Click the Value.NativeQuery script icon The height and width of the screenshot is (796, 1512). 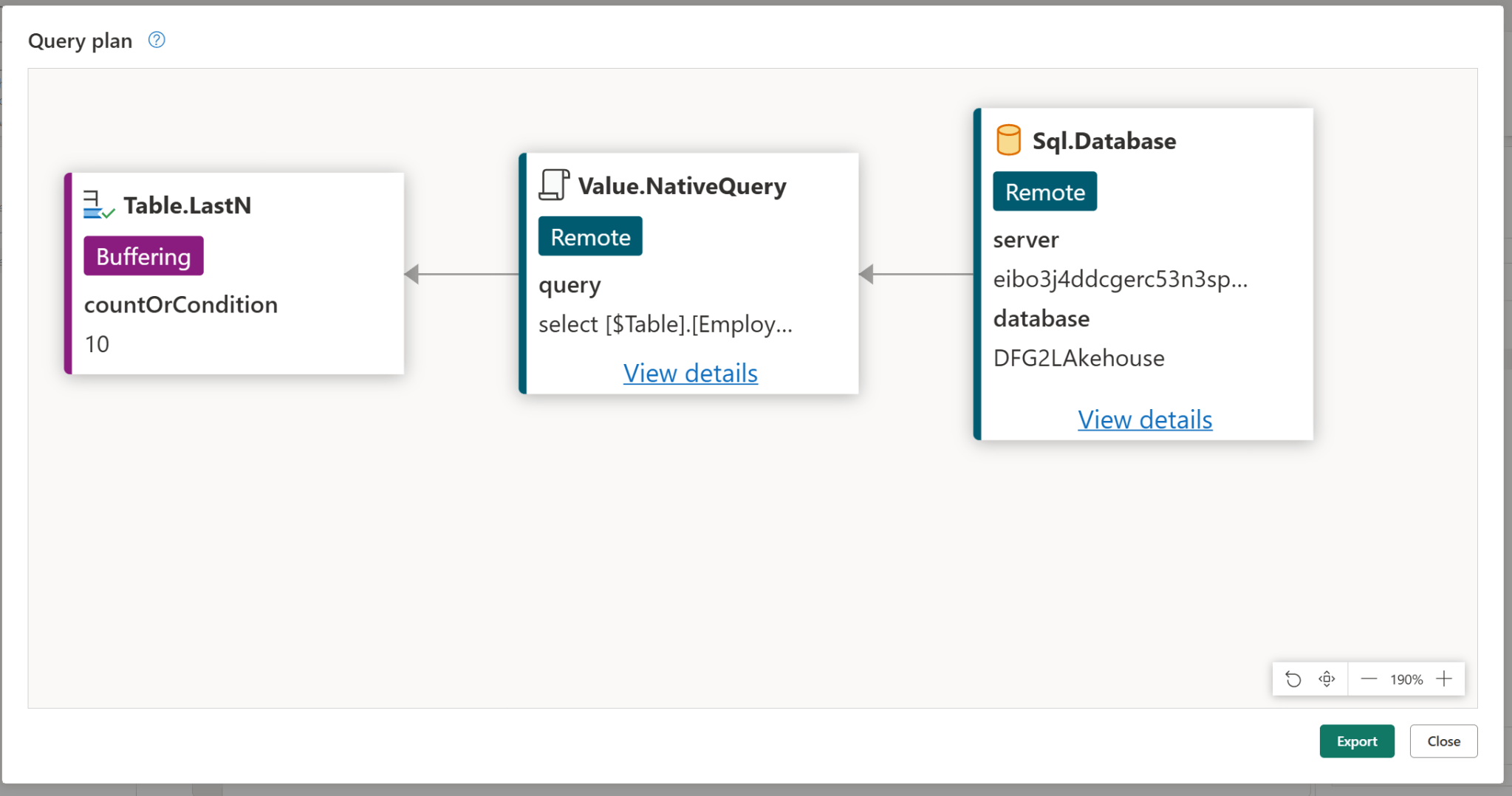coord(554,185)
